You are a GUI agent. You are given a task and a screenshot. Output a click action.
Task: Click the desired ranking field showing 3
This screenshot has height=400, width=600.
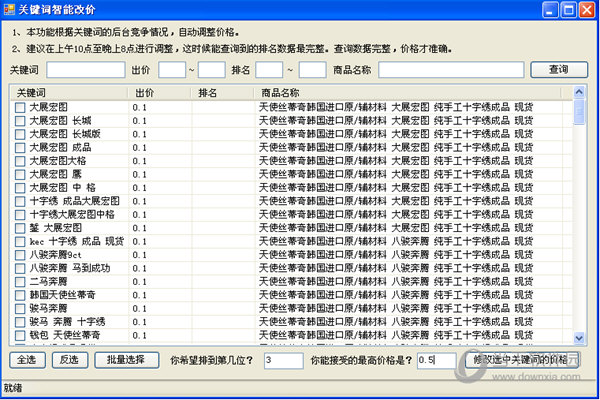click(x=284, y=361)
